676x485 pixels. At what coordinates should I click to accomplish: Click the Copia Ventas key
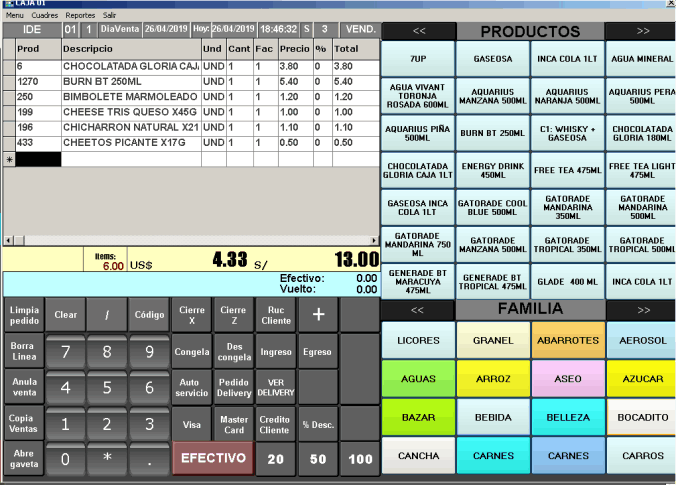[24, 423]
